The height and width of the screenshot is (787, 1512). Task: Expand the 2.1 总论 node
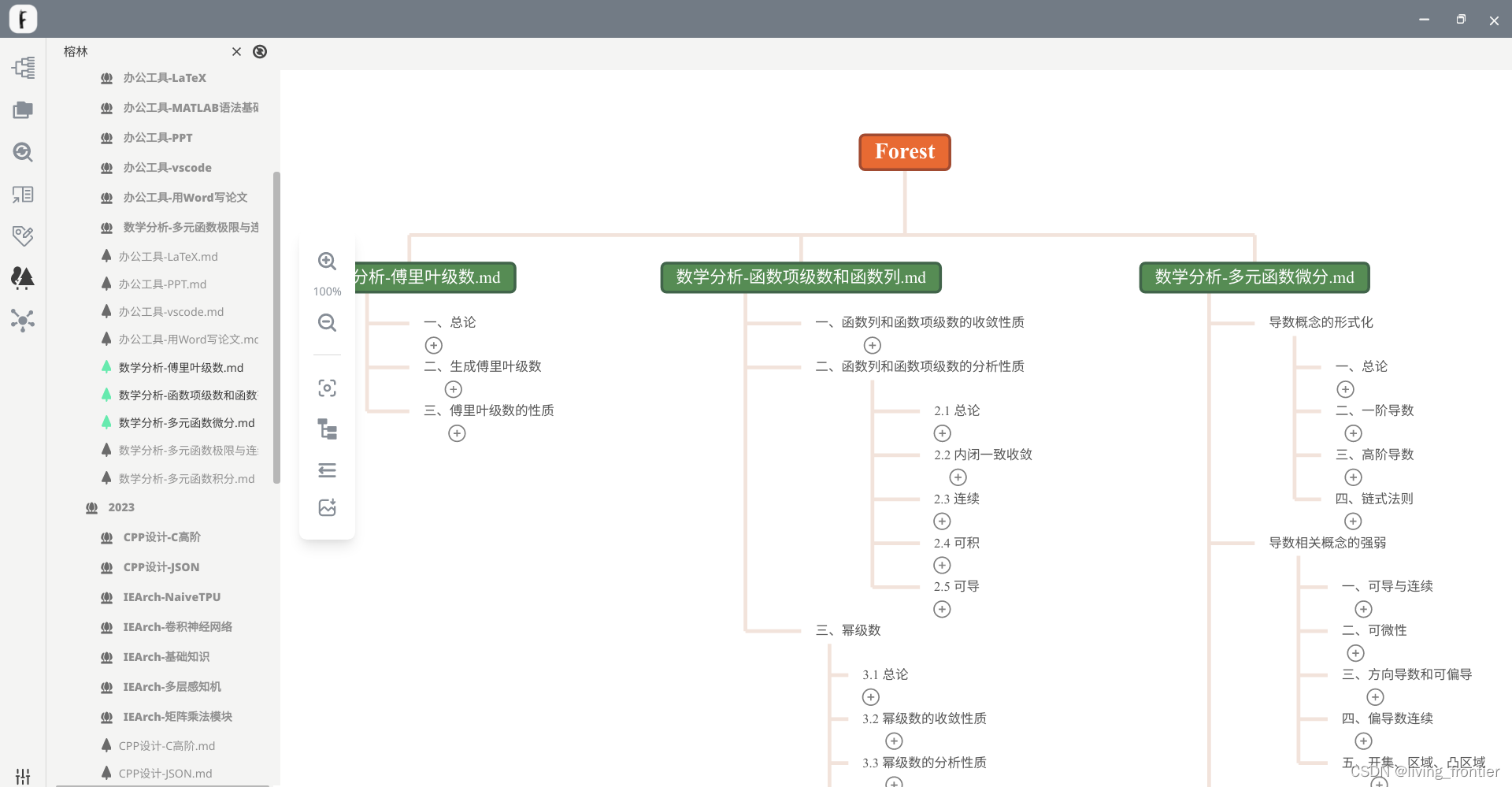(x=943, y=433)
